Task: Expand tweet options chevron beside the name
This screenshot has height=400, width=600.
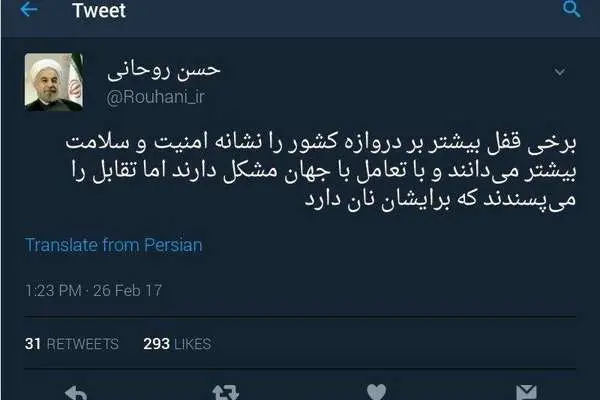Action: 560,72
